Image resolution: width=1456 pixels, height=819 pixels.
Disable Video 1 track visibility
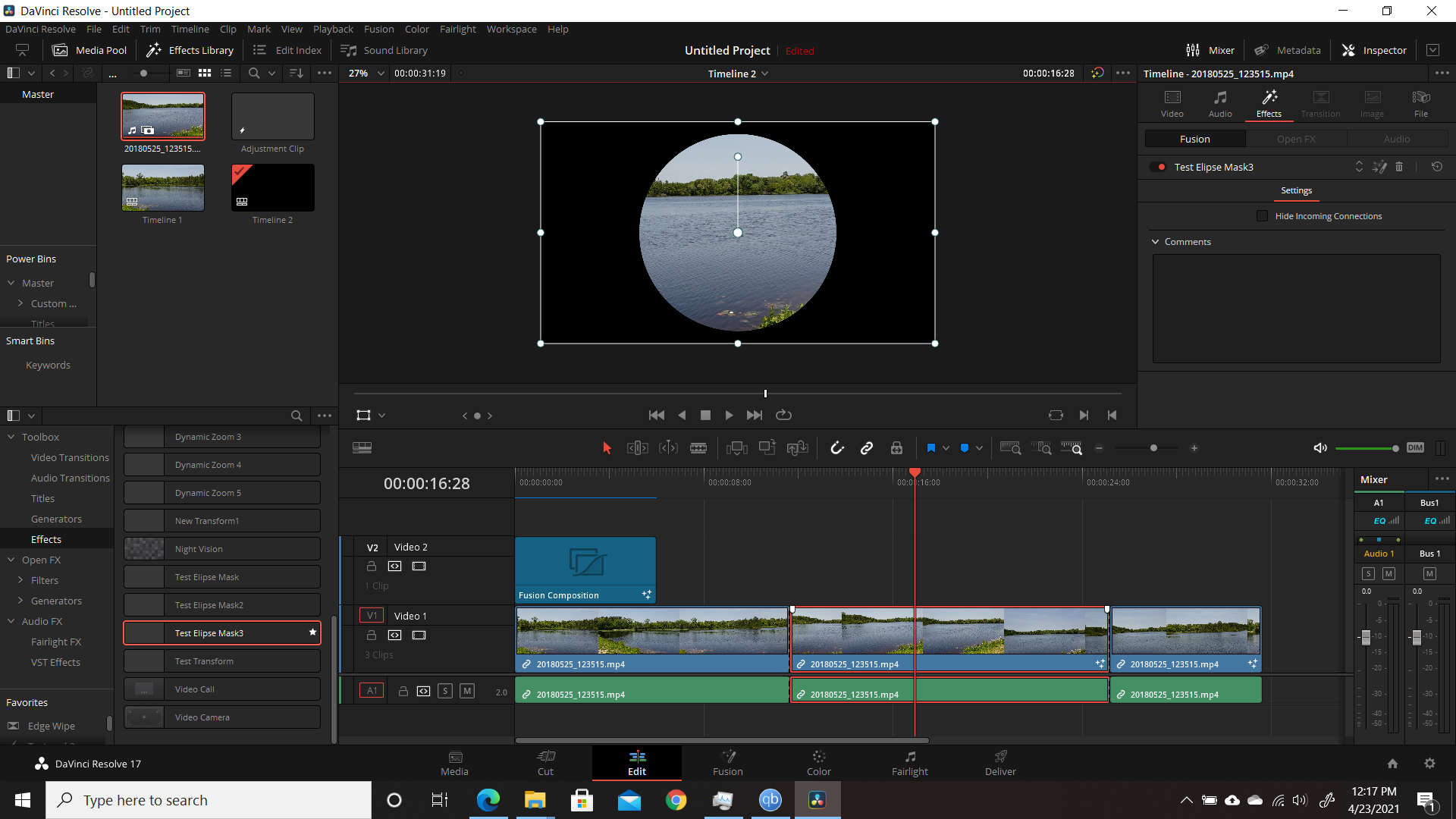click(419, 635)
